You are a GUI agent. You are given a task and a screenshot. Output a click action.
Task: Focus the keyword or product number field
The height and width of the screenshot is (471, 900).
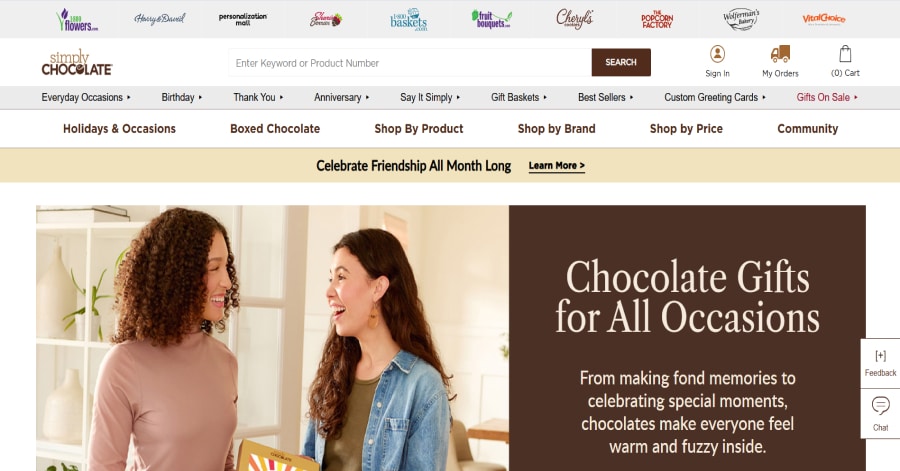(x=410, y=63)
